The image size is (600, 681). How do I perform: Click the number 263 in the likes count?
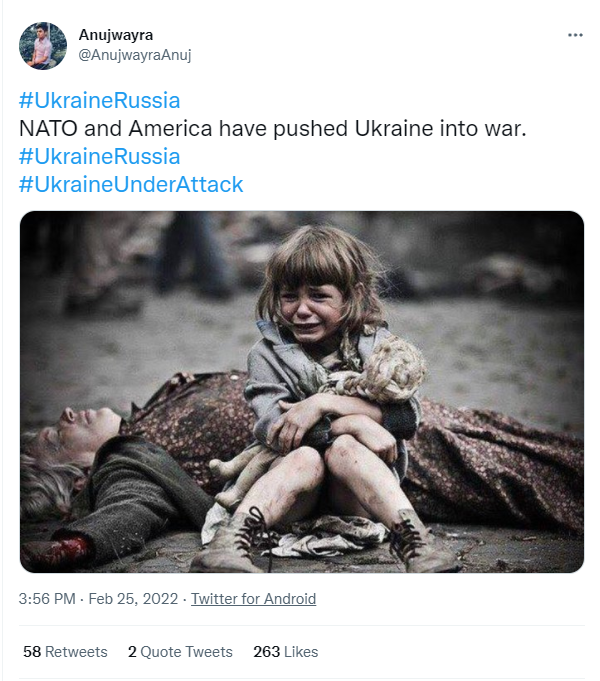266,652
